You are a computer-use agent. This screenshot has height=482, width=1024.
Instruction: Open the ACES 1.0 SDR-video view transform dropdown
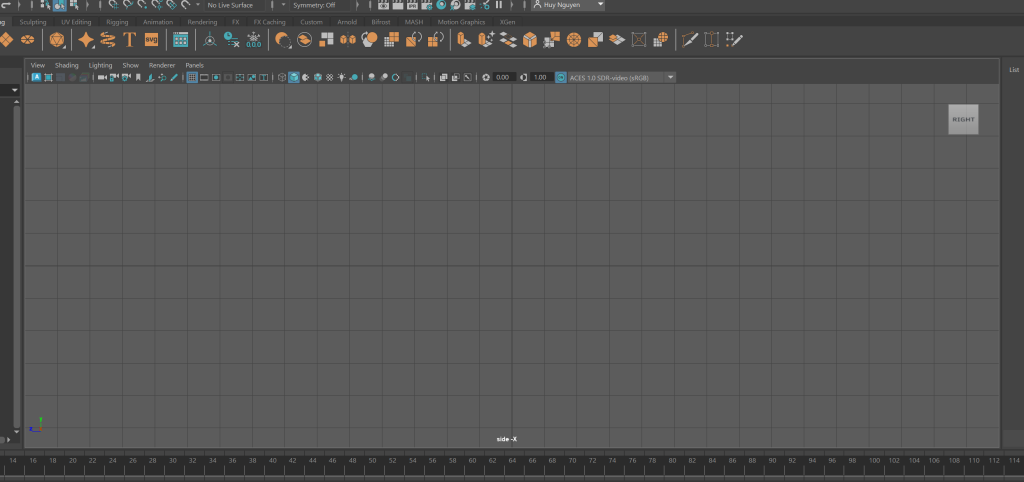pyautogui.click(x=622, y=77)
